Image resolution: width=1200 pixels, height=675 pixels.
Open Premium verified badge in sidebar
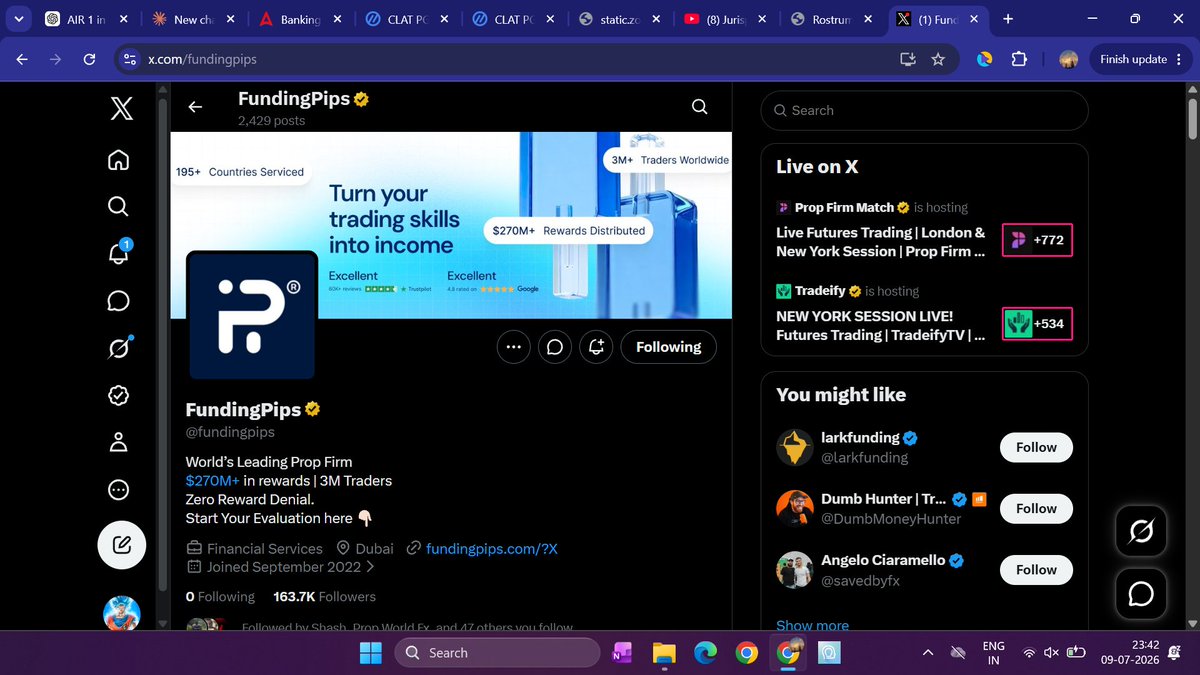click(118, 395)
